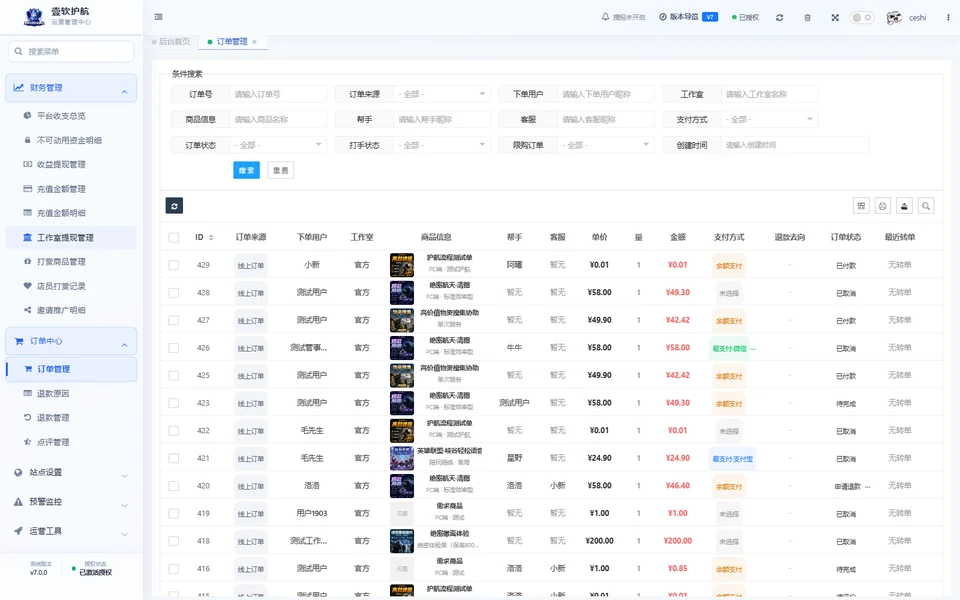Screen dimensions: 960x600
Task: Open the ceshi user avatar menu
Action: tap(906, 18)
